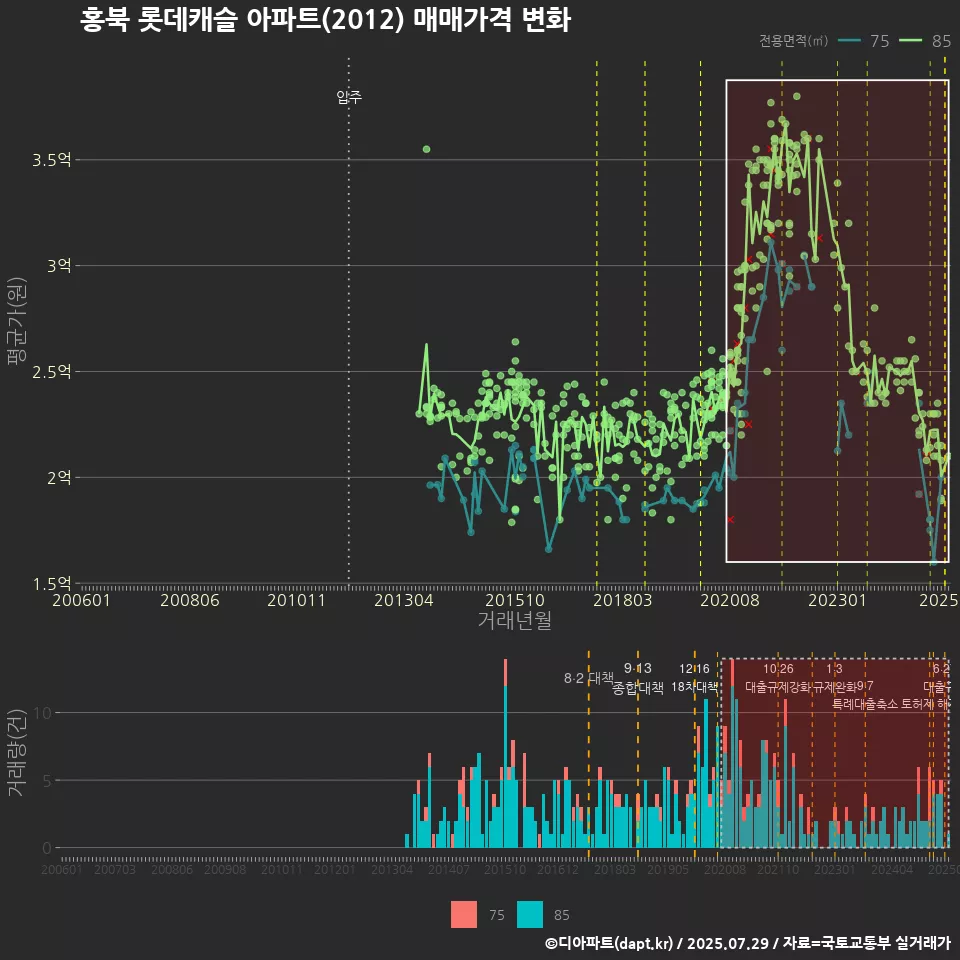Click 202008 on the price chart axis

tap(730, 600)
